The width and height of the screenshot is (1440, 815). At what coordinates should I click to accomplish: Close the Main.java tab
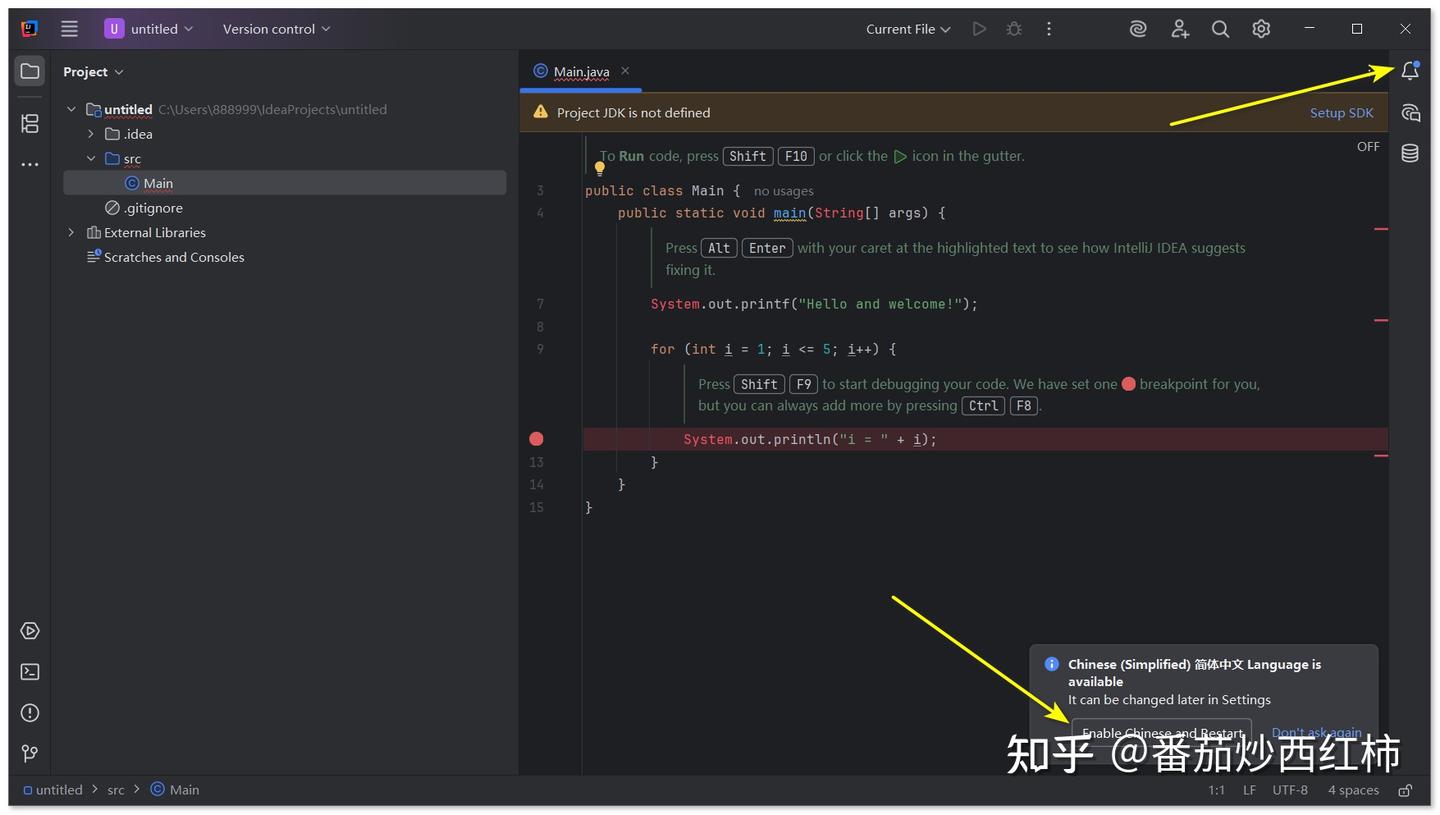click(x=625, y=71)
